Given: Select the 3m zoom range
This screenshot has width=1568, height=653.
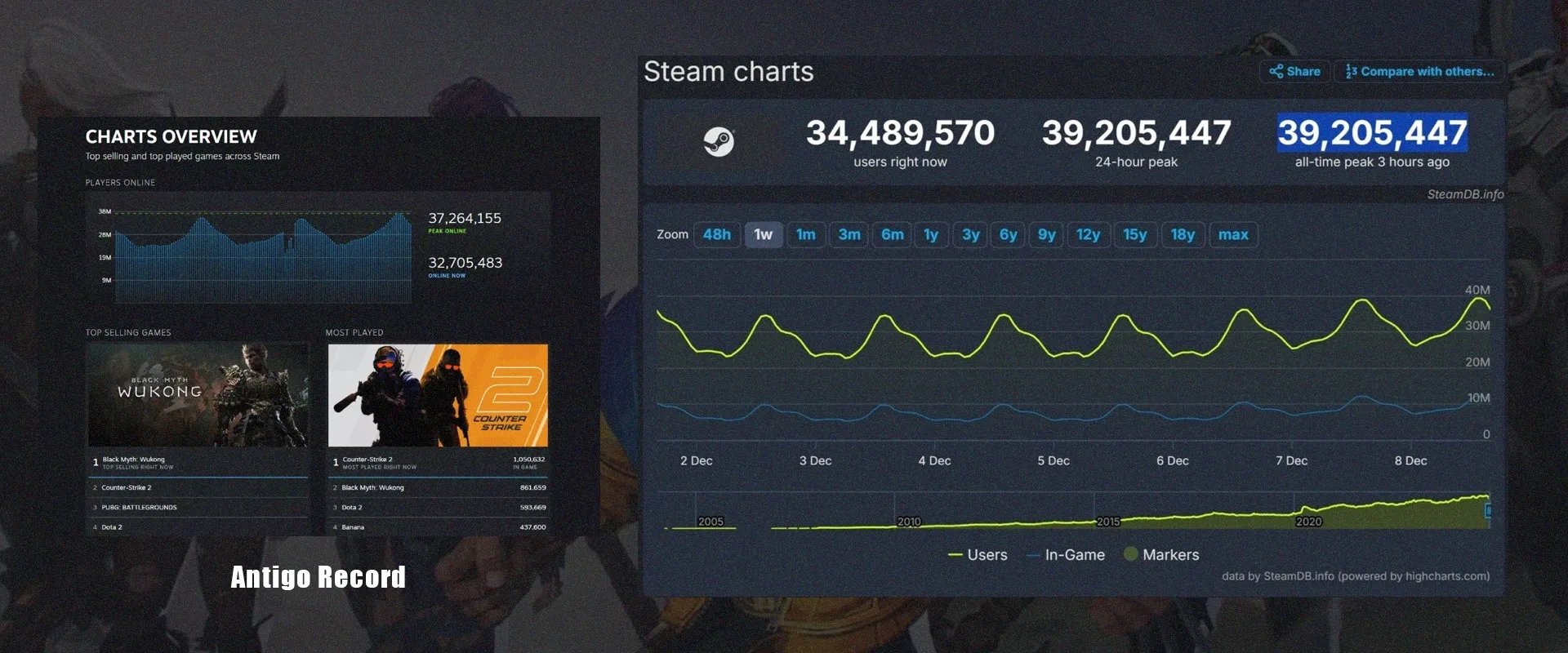Looking at the screenshot, I should coord(849,234).
